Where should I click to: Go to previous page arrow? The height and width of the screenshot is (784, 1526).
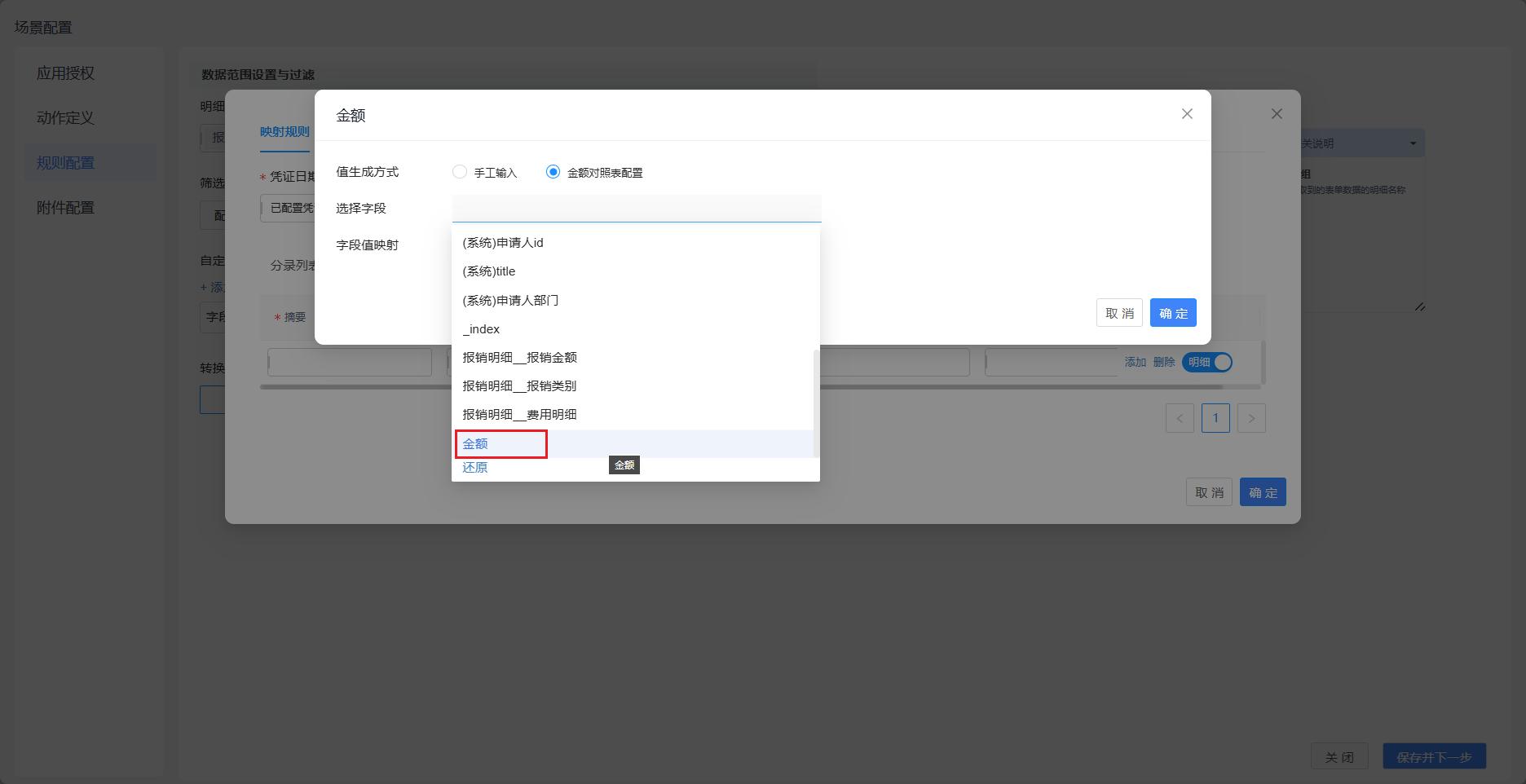(1180, 418)
